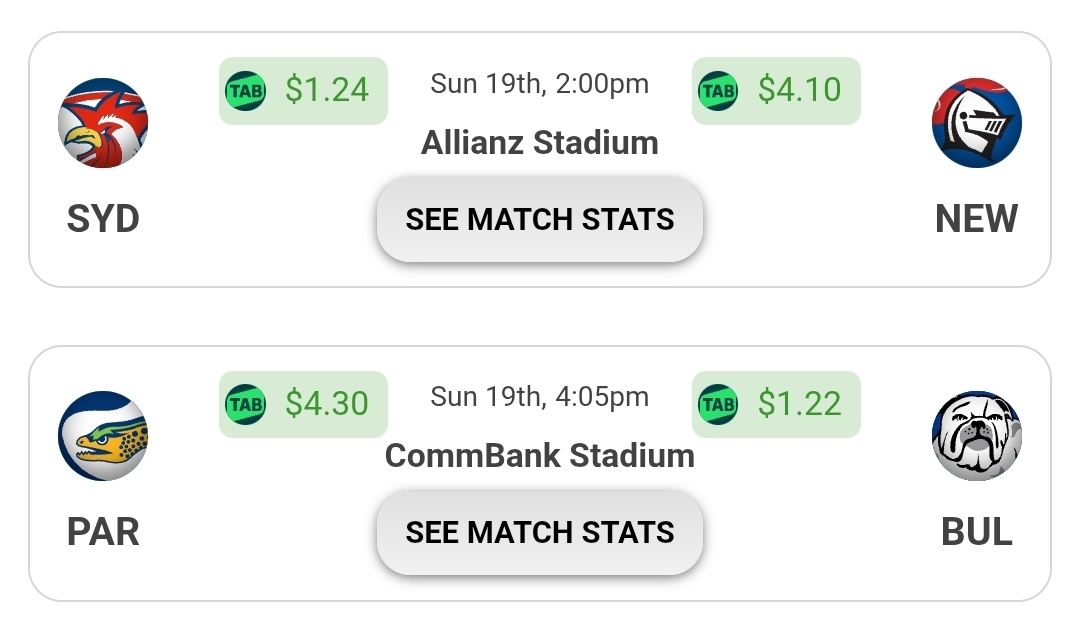
Task: Click the NEW team abbreviation
Action: click(976, 219)
